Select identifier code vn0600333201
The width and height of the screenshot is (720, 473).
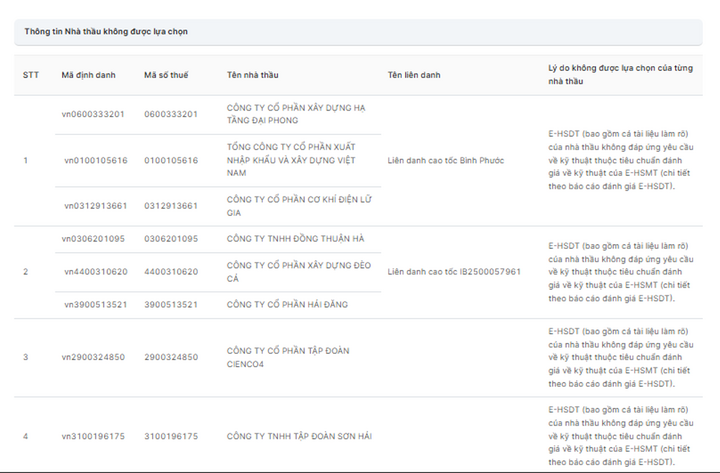pos(93,114)
